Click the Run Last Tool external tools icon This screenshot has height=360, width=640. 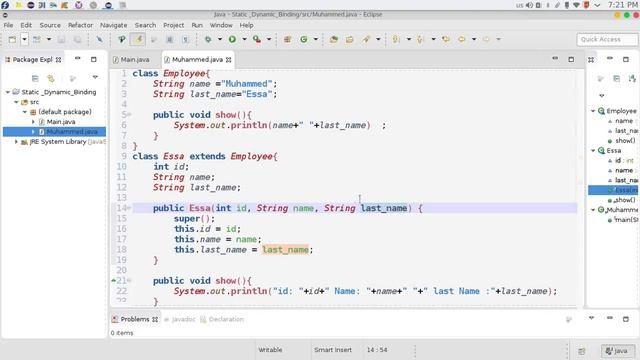click(x=257, y=39)
